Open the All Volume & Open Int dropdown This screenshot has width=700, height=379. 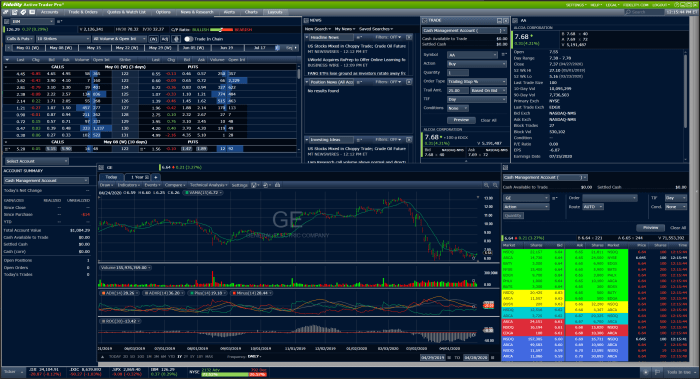[x=119, y=39]
